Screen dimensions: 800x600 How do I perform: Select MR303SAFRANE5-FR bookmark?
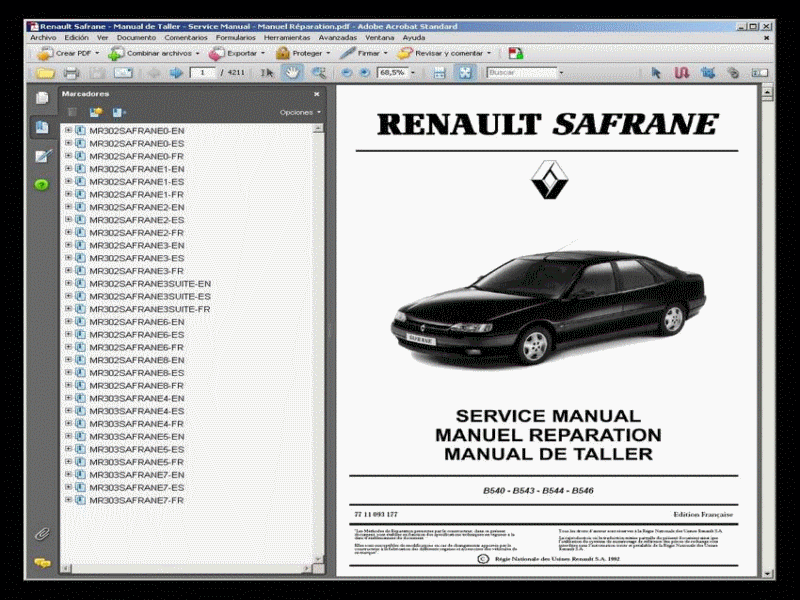tap(136, 462)
